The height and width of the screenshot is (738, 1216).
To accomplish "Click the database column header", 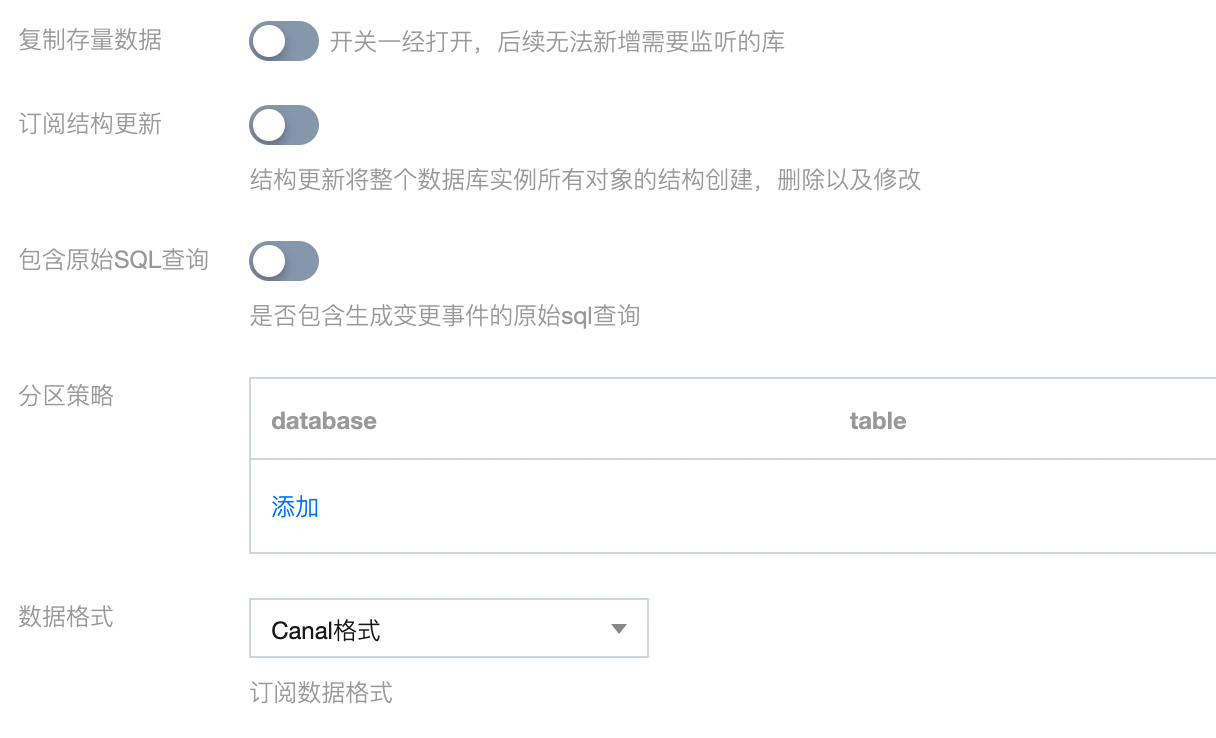I will (x=324, y=421).
